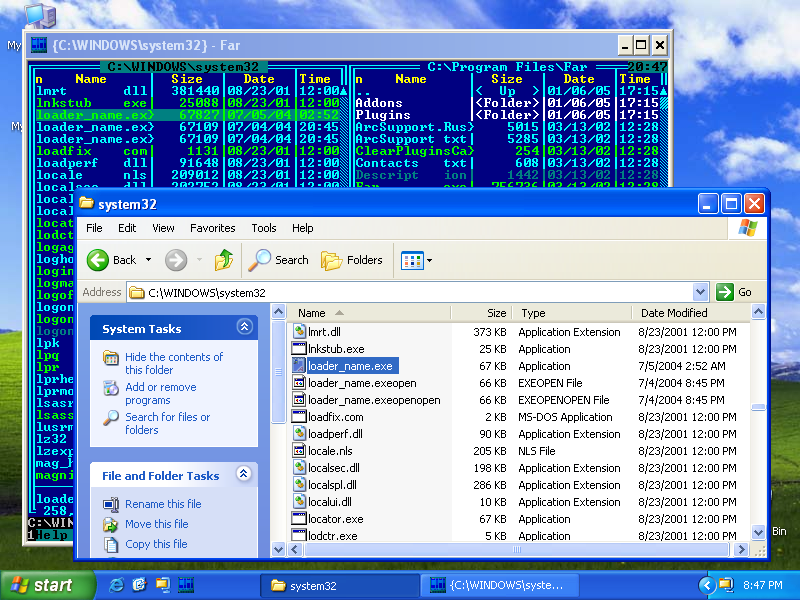Click file list horizontal scroll right arrow
This screenshot has height=600, width=800.
741,549
